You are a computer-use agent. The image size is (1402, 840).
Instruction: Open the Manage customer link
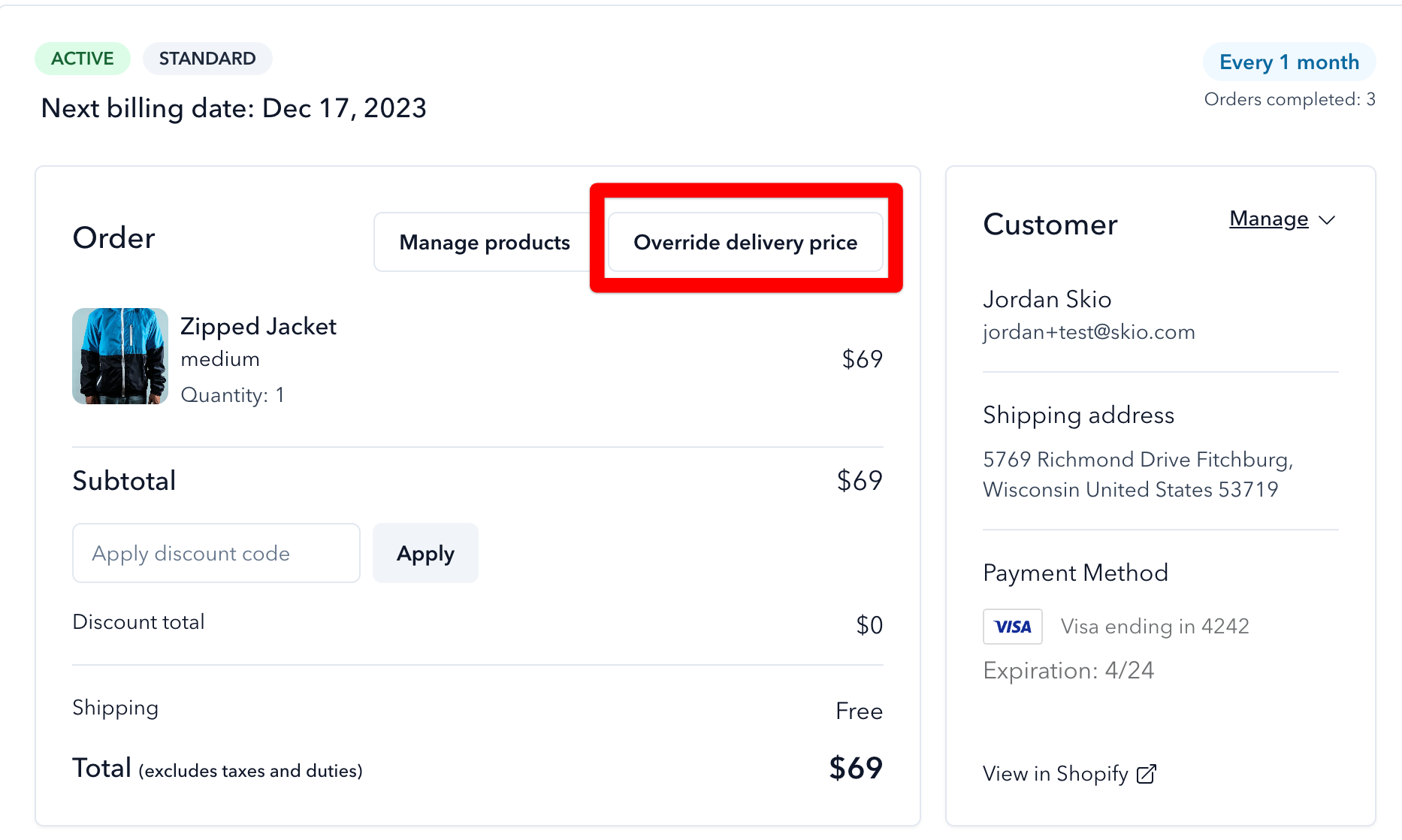click(1268, 219)
